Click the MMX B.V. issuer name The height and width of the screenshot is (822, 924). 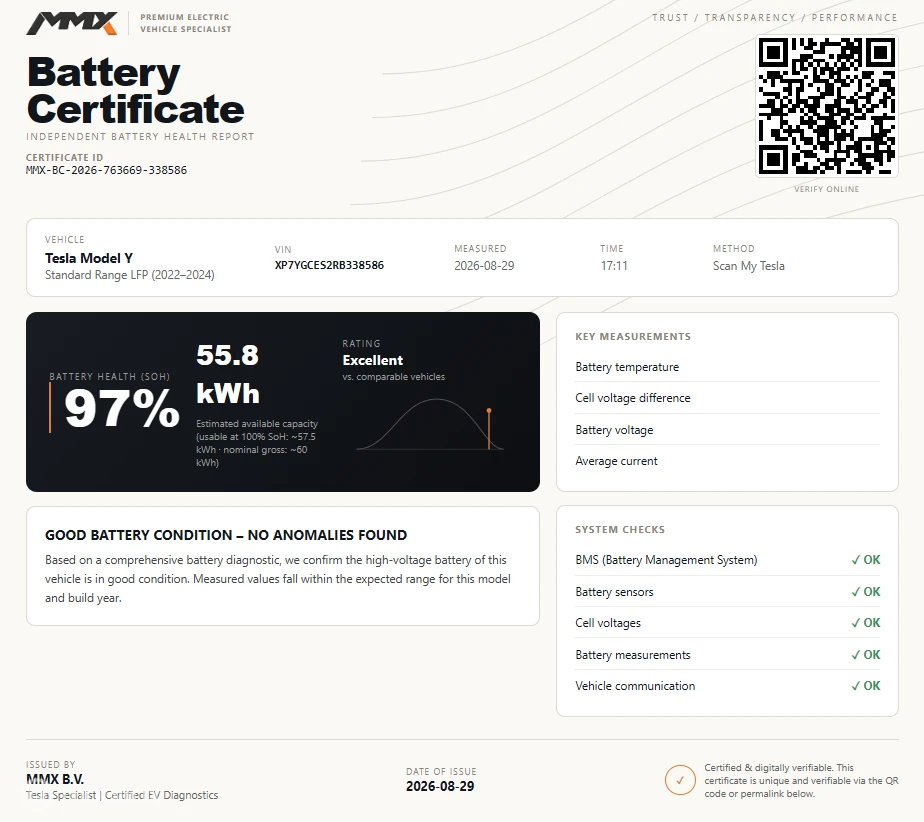tap(55, 779)
